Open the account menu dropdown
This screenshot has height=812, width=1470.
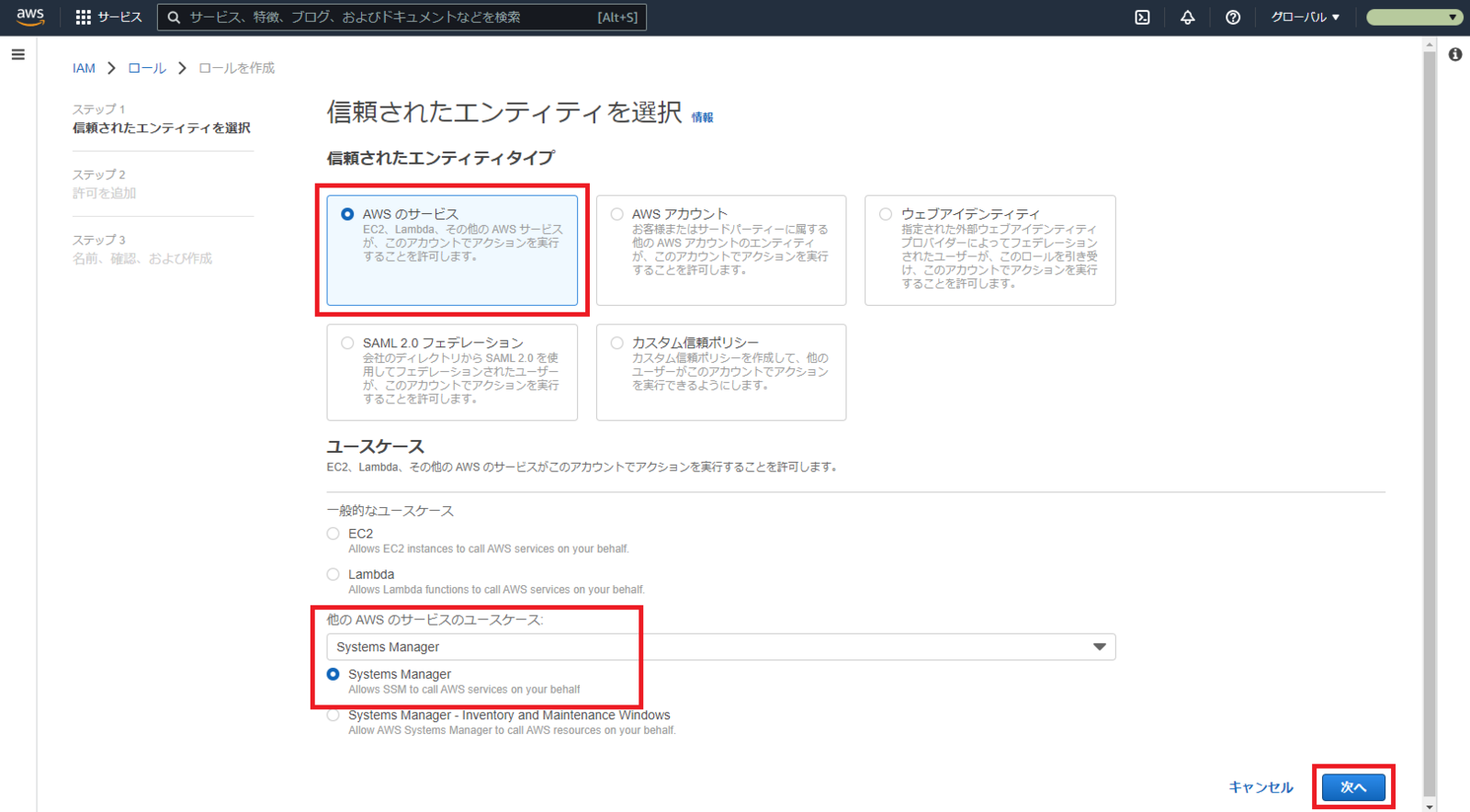tap(1414, 17)
